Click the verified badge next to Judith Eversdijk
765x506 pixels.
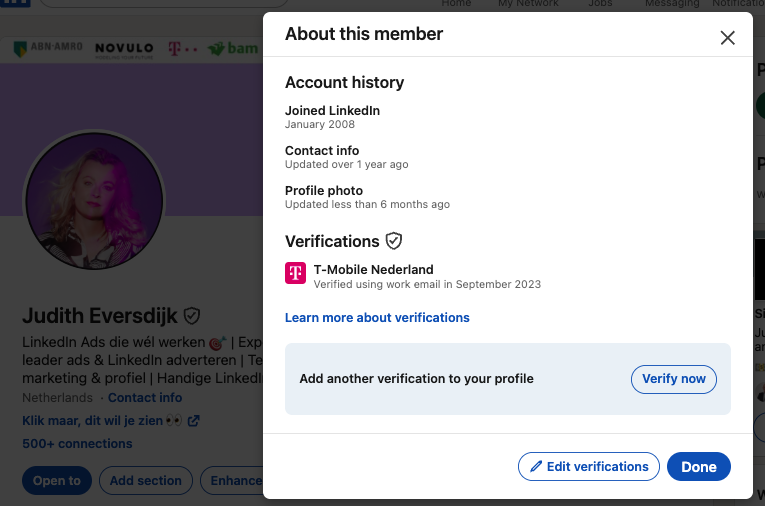(x=192, y=316)
